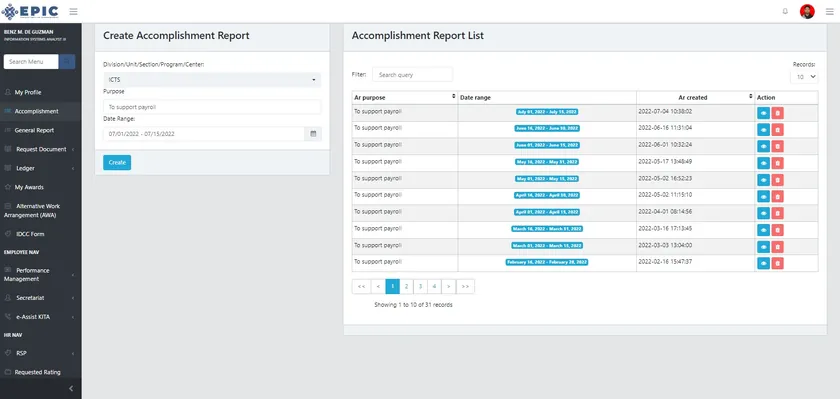This screenshot has width=840, height=399.
Task: Go to previous page with < button
Action: point(378,287)
